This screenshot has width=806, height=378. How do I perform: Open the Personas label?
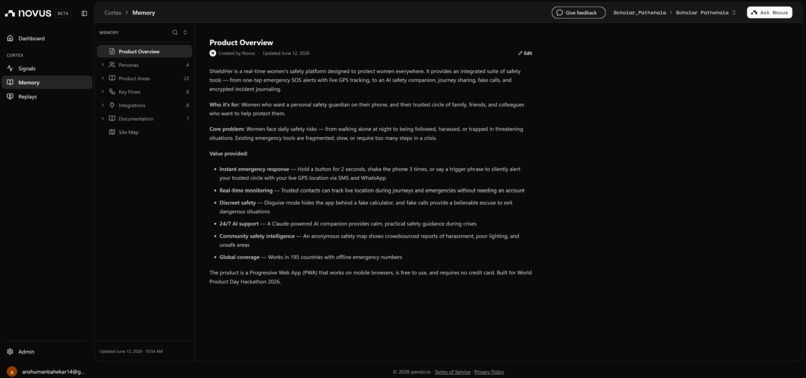(129, 65)
